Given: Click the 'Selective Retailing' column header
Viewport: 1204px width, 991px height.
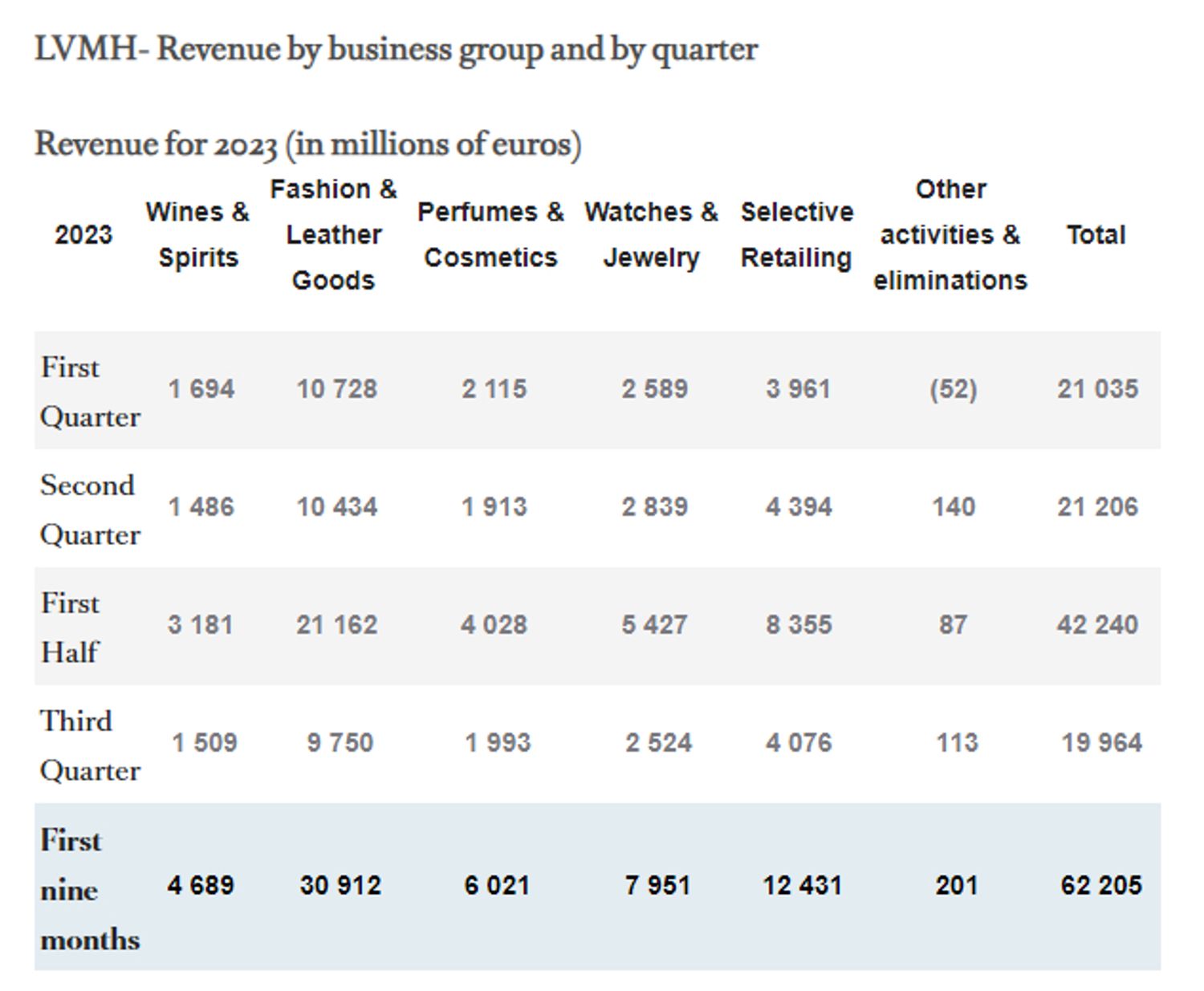Looking at the screenshot, I should click(x=796, y=234).
